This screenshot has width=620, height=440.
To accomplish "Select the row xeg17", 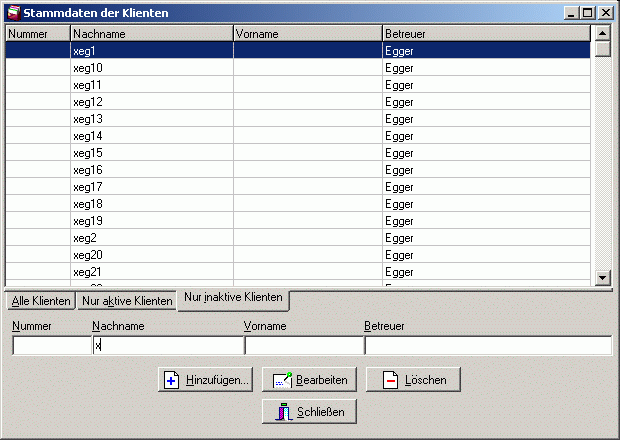I will pyautogui.click(x=298, y=187).
